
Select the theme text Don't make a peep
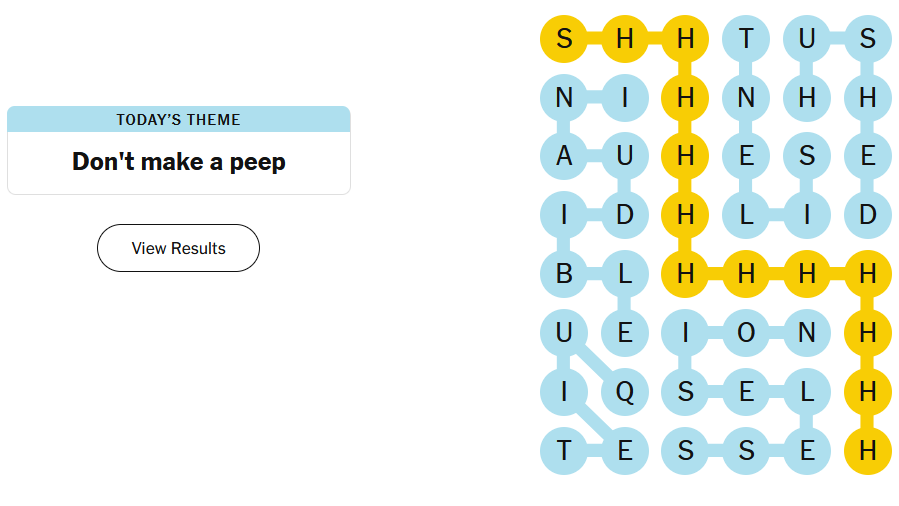pyautogui.click(x=178, y=162)
